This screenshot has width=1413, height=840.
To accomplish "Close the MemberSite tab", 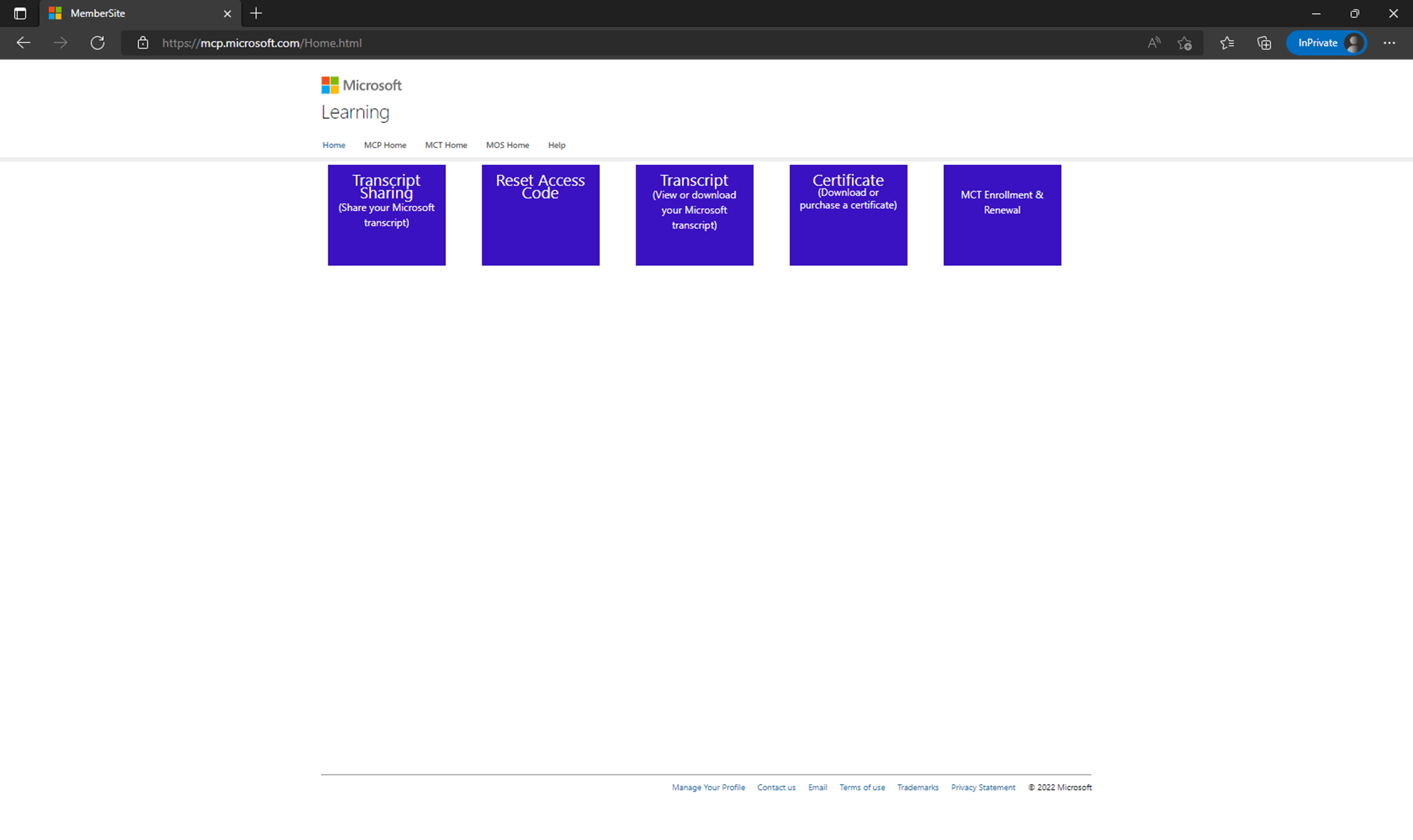I will [x=227, y=13].
